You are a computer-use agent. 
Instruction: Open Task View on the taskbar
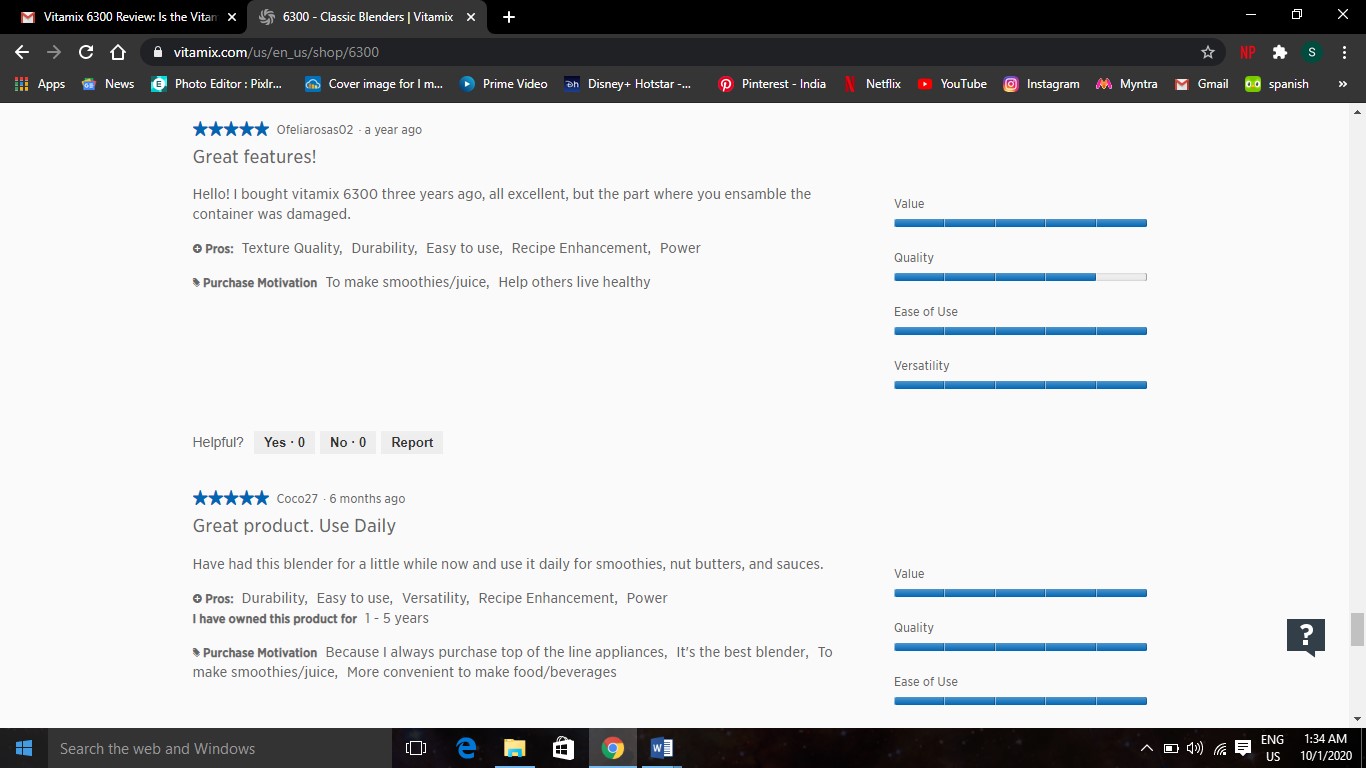pyautogui.click(x=416, y=748)
